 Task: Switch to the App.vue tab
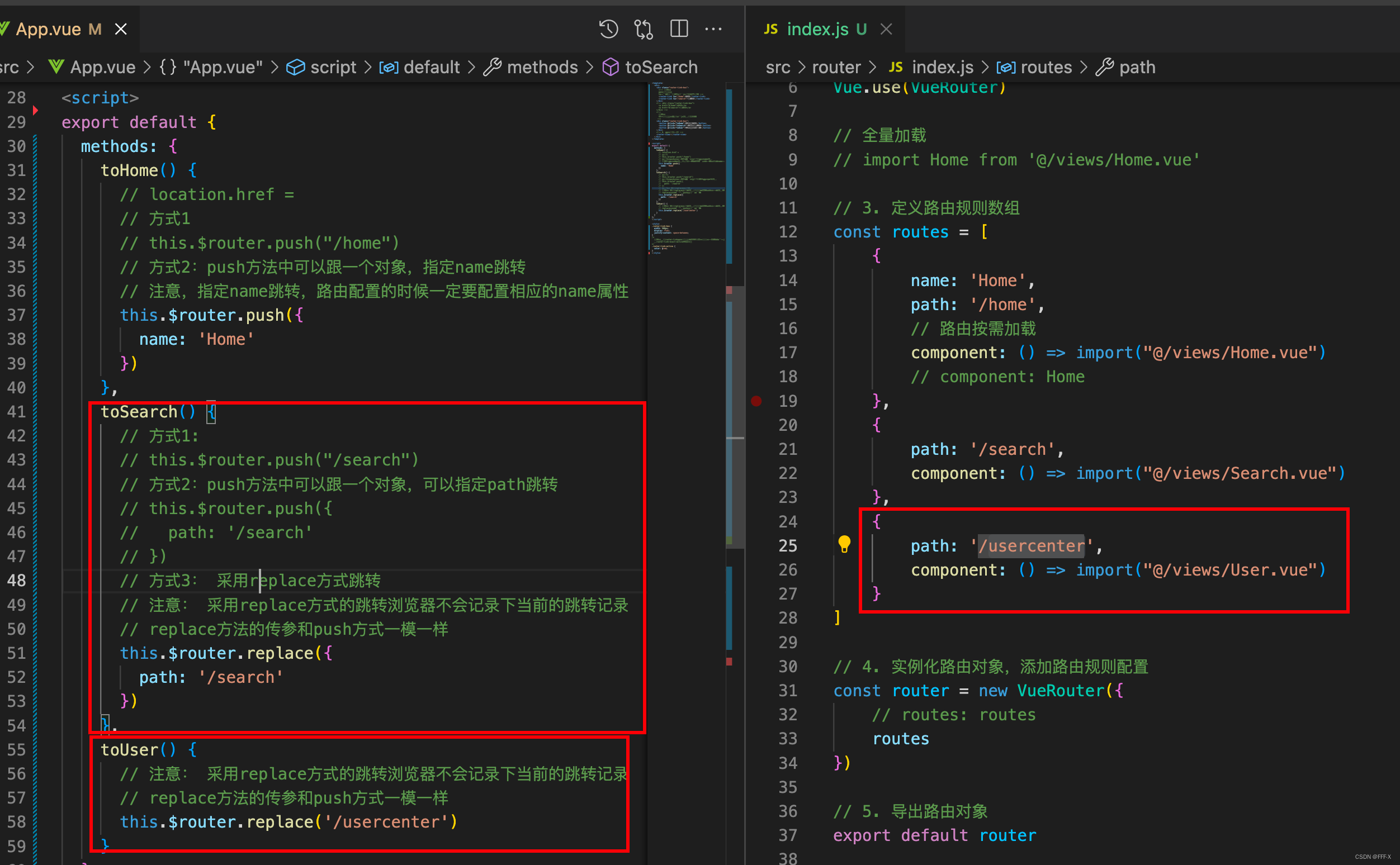[x=49, y=29]
